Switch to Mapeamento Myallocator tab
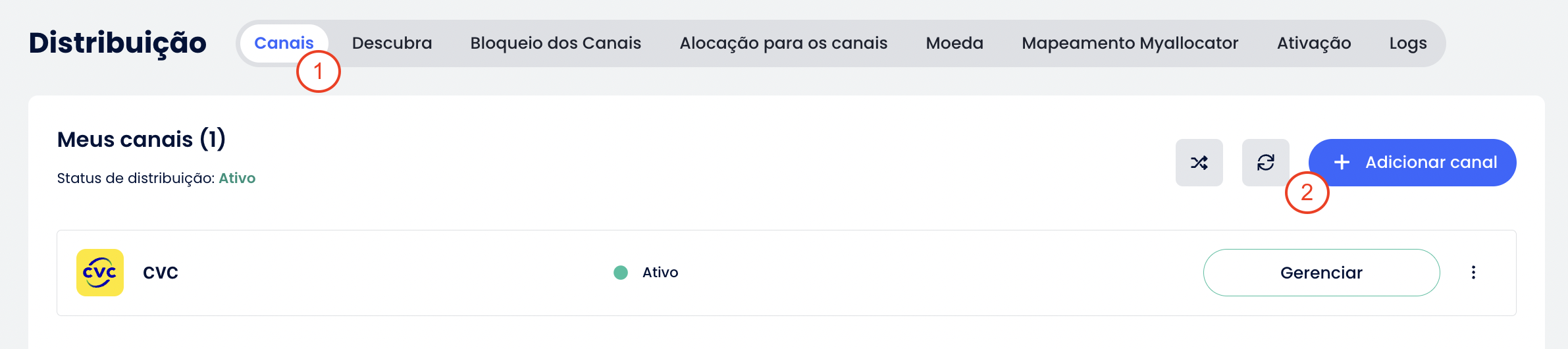1568x349 pixels. click(x=1130, y=43)
